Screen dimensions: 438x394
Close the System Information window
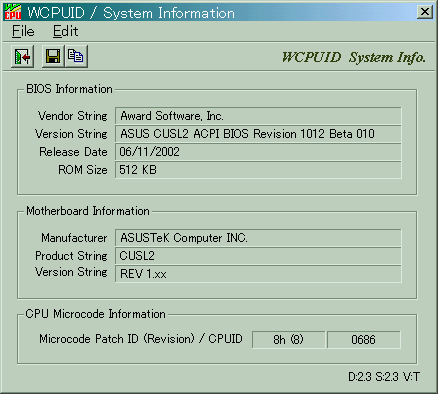(x=425, y=12)
